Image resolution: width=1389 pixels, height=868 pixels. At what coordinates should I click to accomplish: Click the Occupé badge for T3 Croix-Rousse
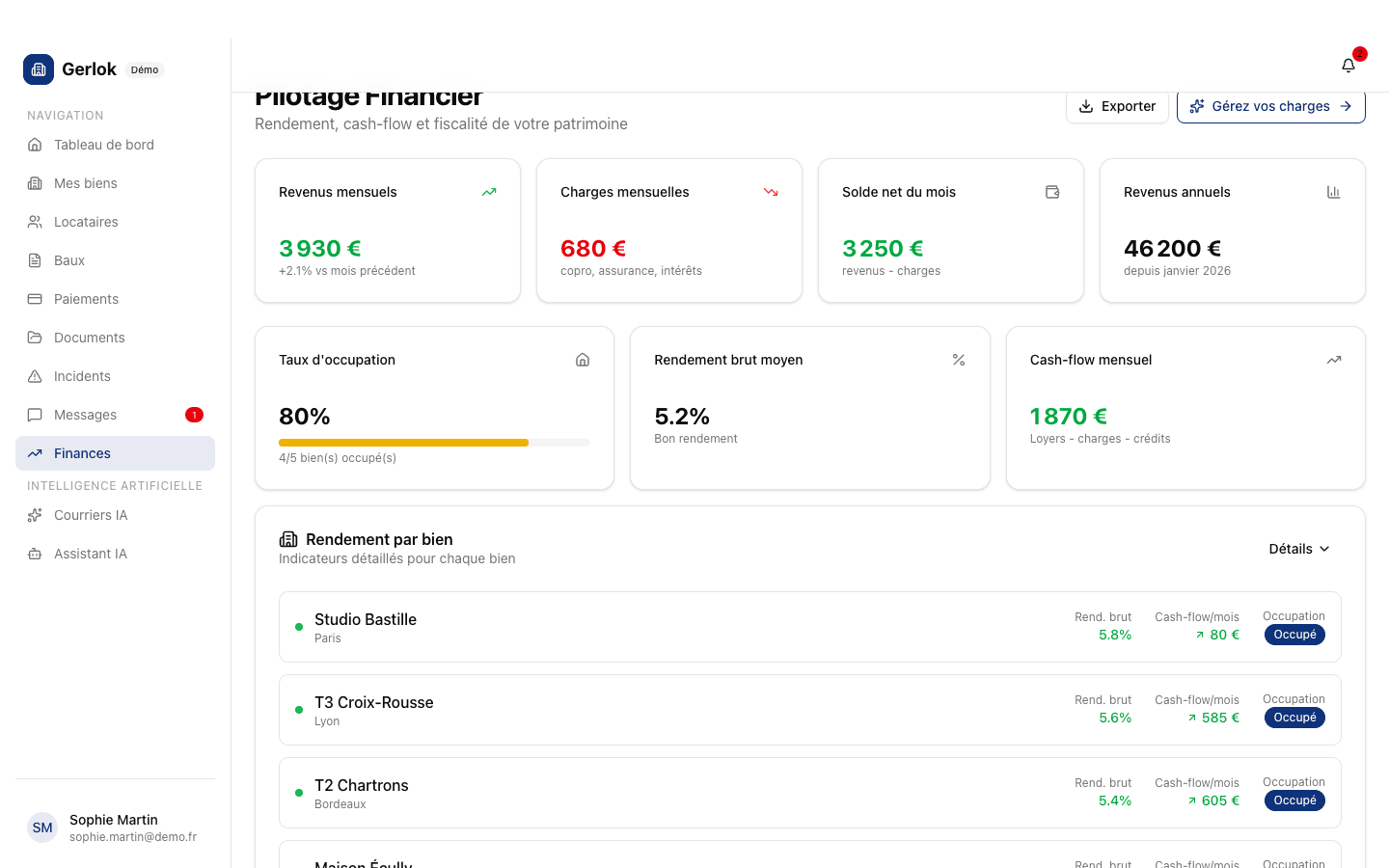point(1294,718)
